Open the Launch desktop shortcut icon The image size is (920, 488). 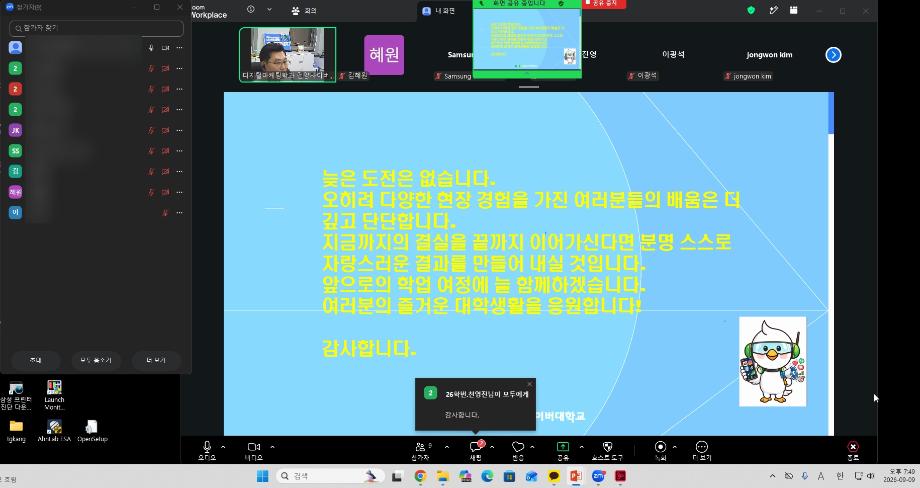(54, 395)
